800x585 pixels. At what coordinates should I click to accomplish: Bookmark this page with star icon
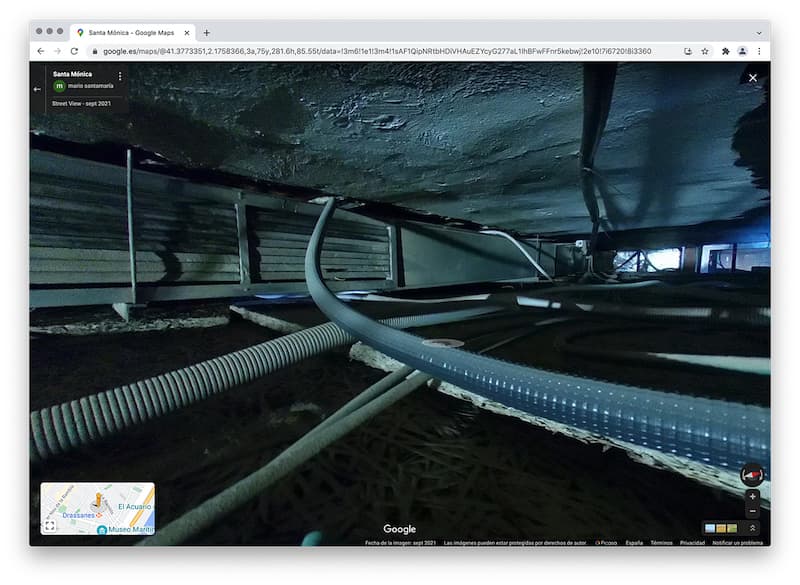(x=705, y=51)
